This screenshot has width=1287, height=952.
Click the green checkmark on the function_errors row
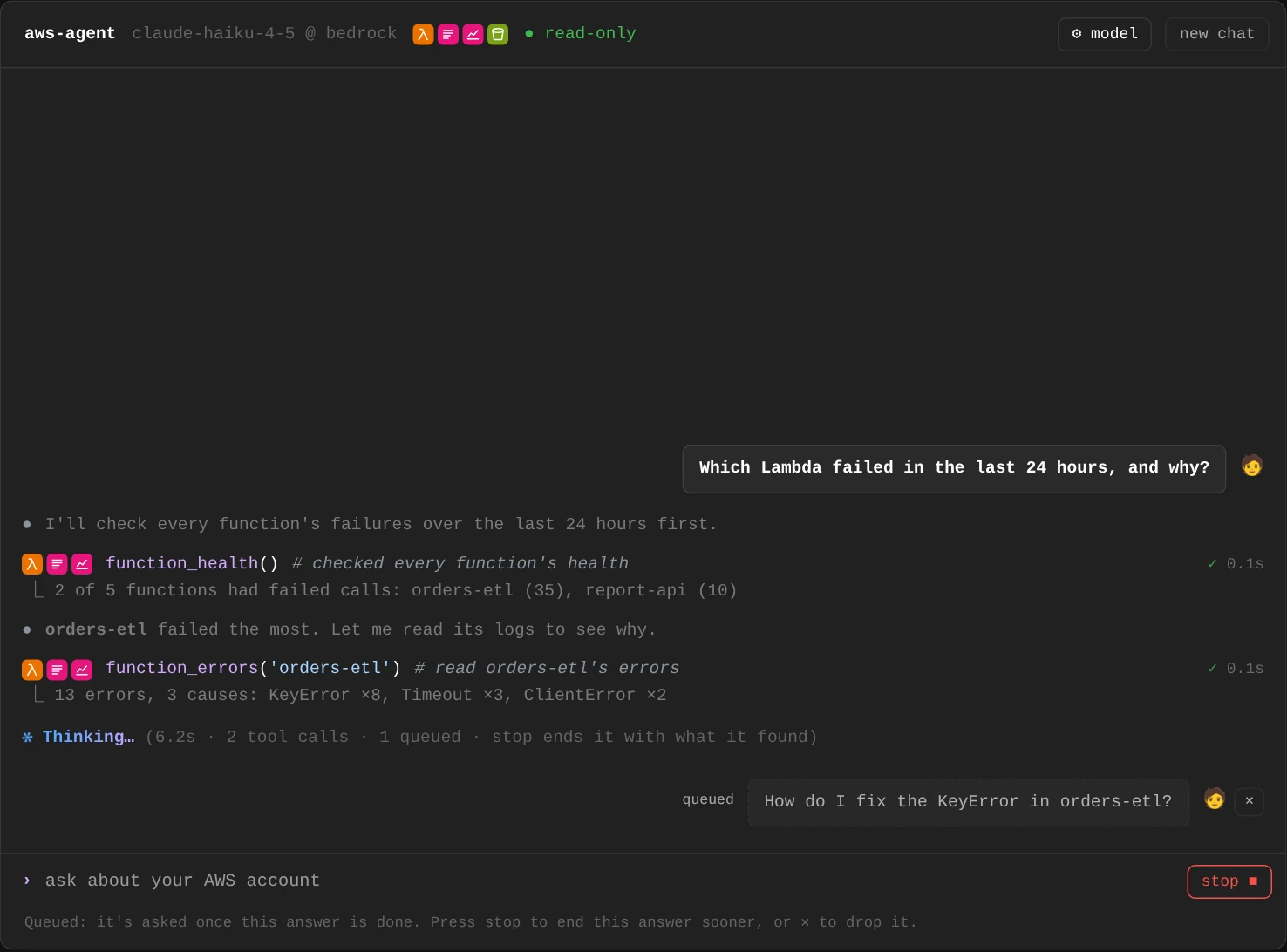[x=1212, y=669]
